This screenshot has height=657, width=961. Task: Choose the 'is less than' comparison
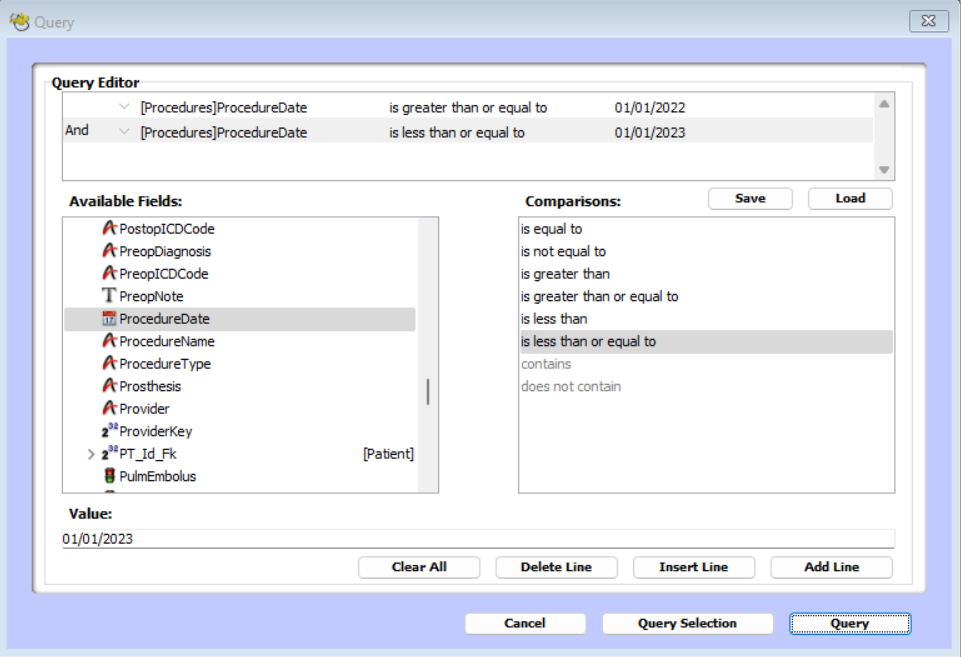click(706, 319)
